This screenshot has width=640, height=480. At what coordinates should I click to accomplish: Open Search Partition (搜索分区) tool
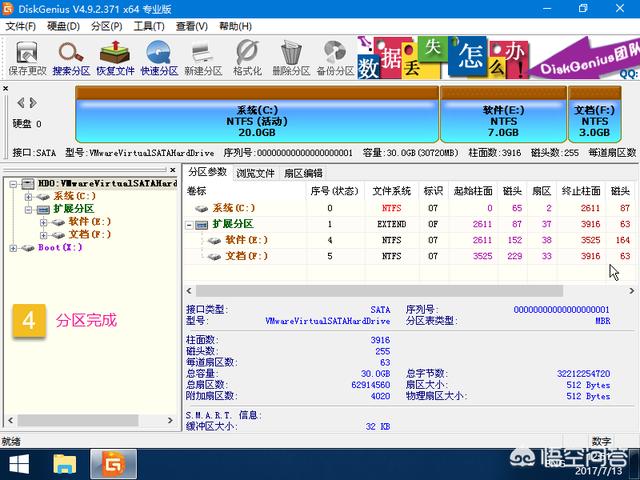[x=71, y=58]
